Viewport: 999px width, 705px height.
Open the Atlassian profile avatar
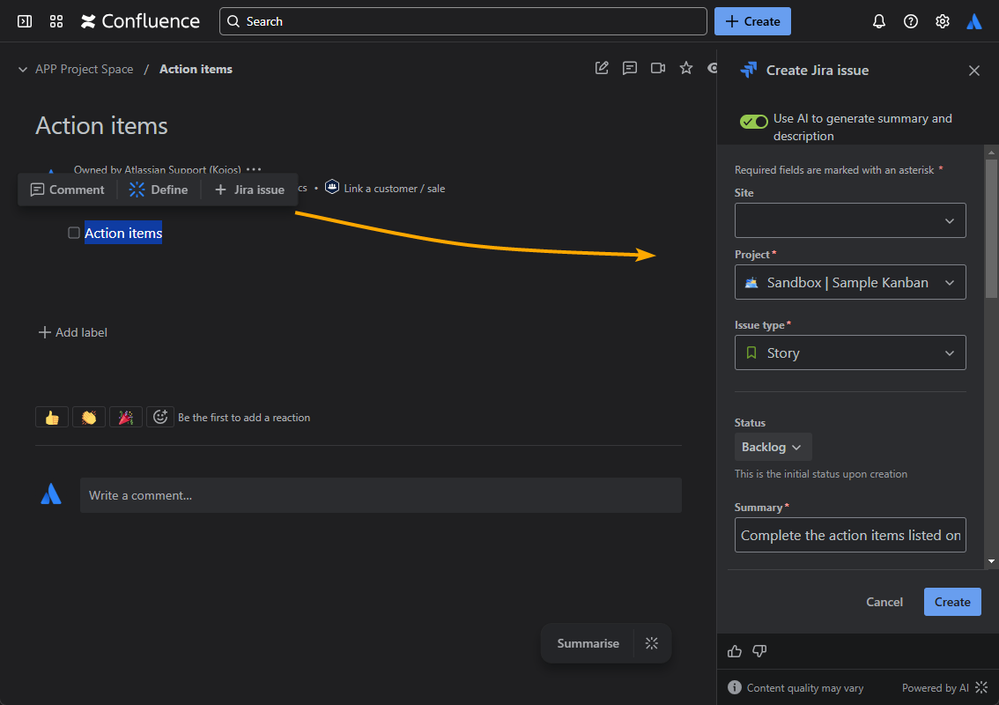point(974,22)
